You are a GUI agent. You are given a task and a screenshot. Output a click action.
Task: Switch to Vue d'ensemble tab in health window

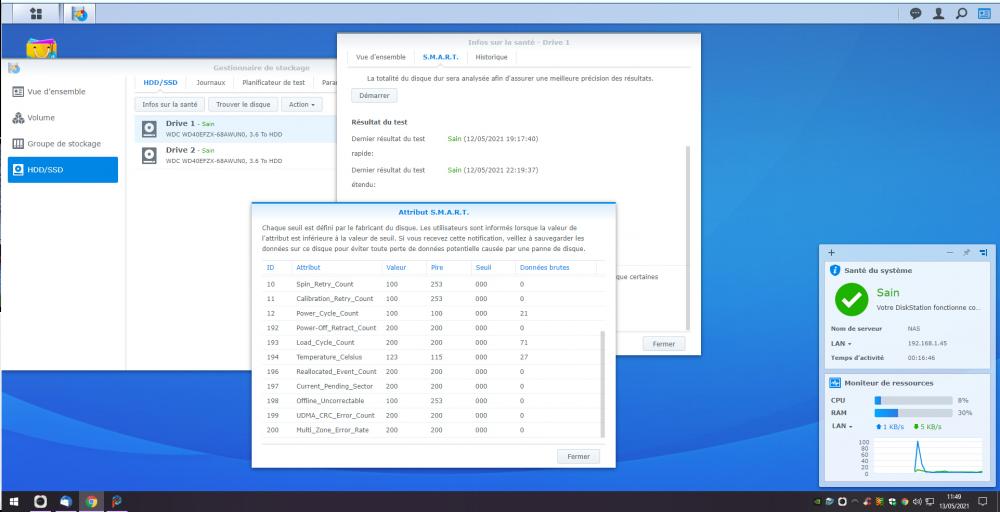[x=381, y=57]
